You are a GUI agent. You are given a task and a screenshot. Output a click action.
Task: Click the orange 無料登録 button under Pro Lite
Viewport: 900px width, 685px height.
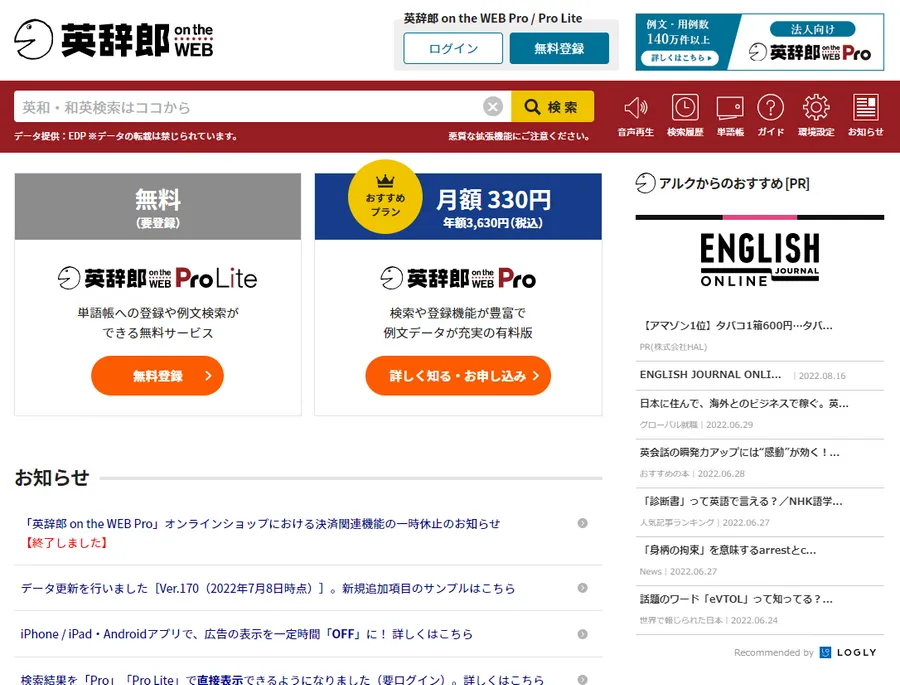pyautogui.click(x=157, y=376)
